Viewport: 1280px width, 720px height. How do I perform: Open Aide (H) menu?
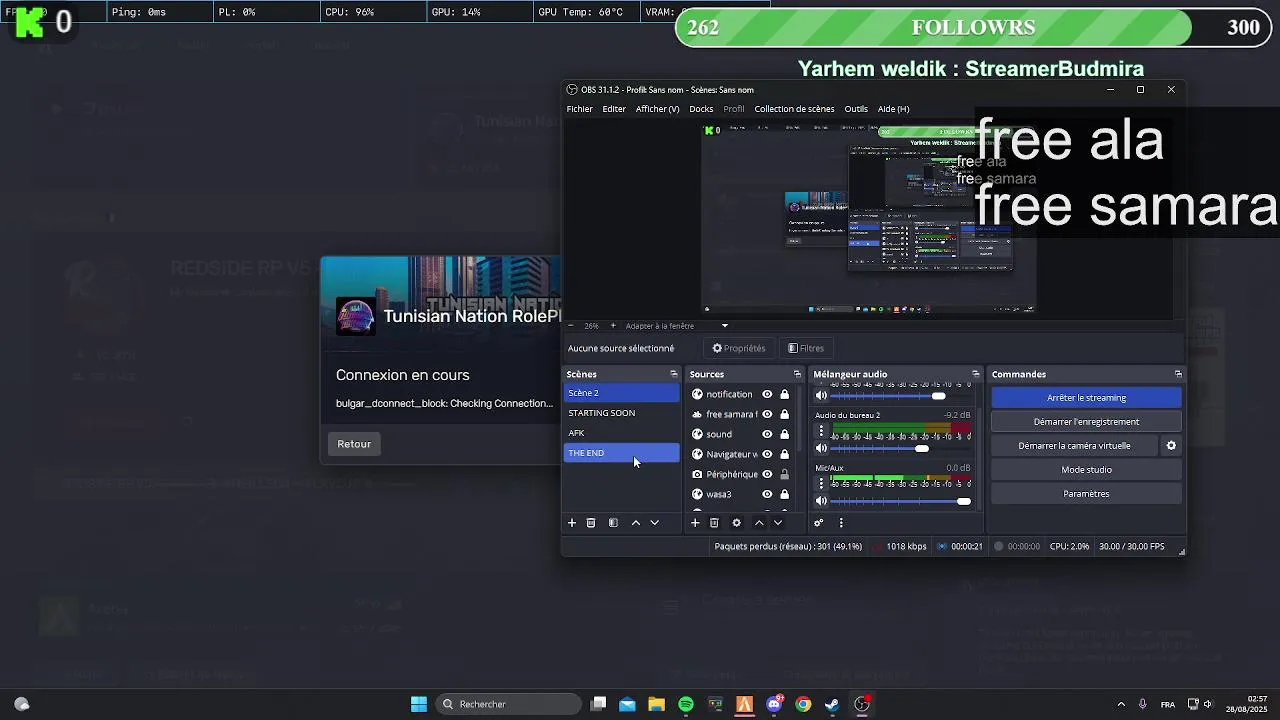point(893,109)
